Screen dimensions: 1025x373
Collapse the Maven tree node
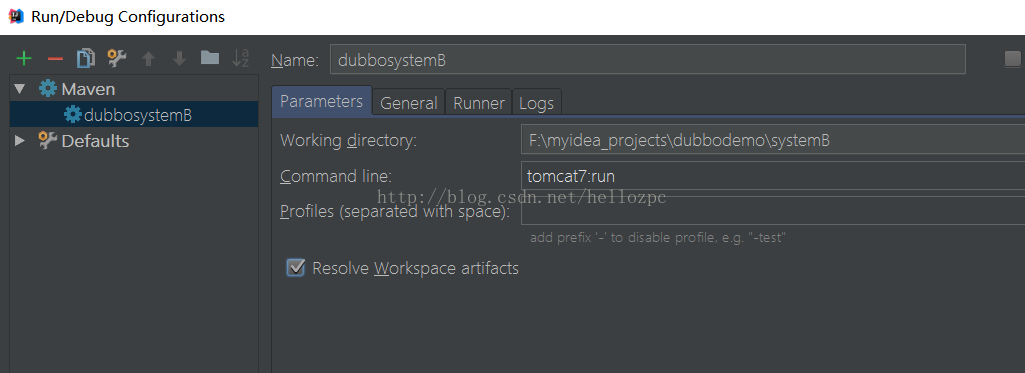[x=20, y=89]
